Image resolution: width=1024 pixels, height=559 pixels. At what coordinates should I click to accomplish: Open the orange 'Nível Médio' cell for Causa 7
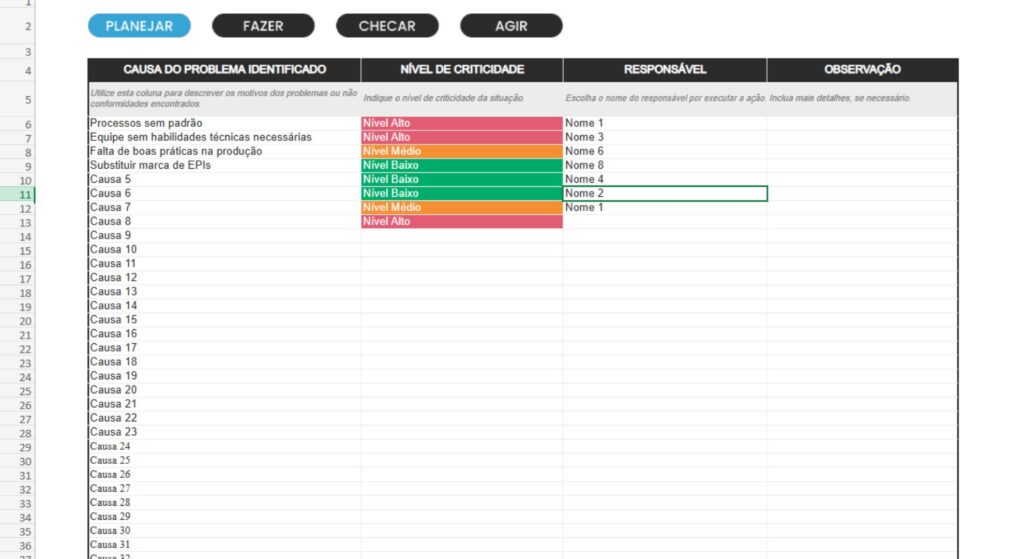coord(461,207)
